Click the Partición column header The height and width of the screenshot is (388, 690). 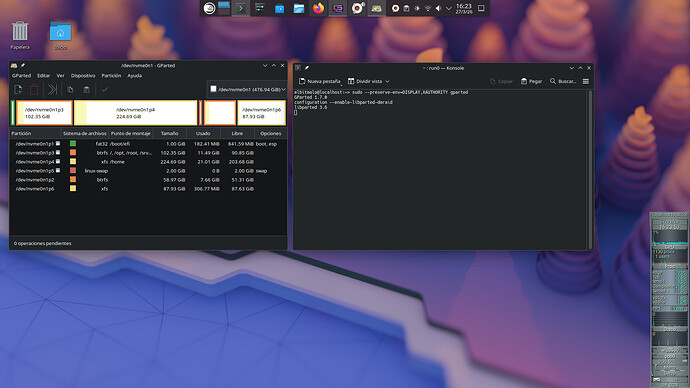pyautogui.click(x=35, y=133)
